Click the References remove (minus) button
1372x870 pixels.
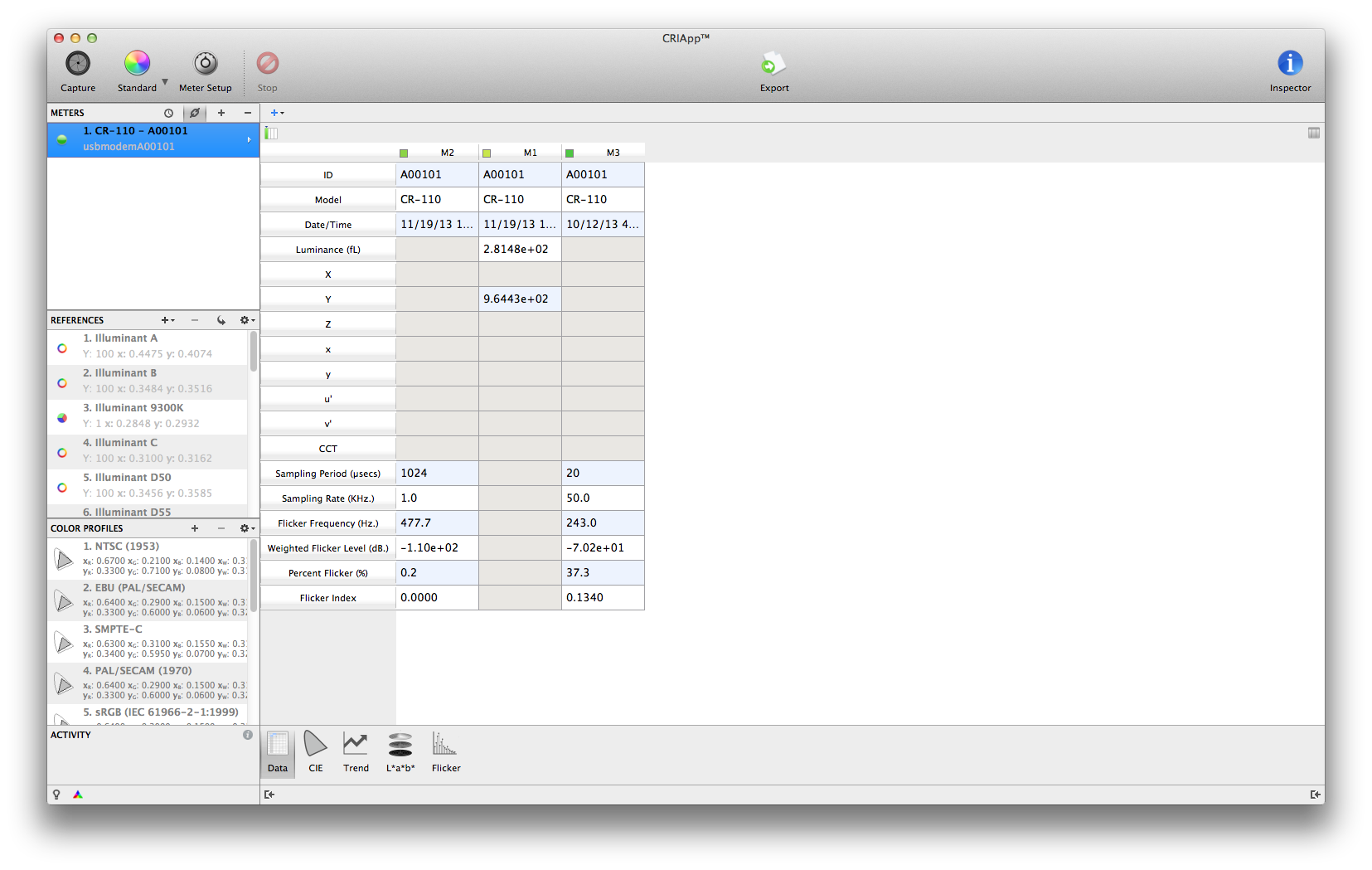[195, 320]
